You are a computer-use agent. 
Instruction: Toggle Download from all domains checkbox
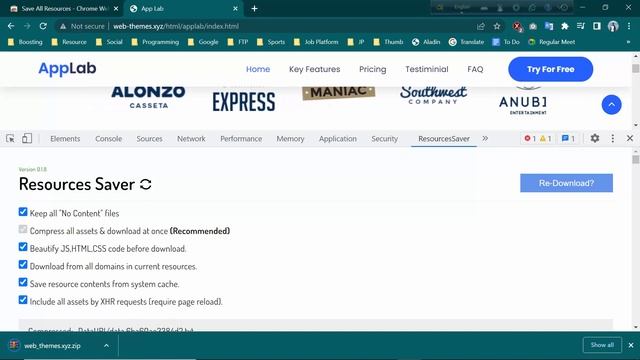(23, 264)
